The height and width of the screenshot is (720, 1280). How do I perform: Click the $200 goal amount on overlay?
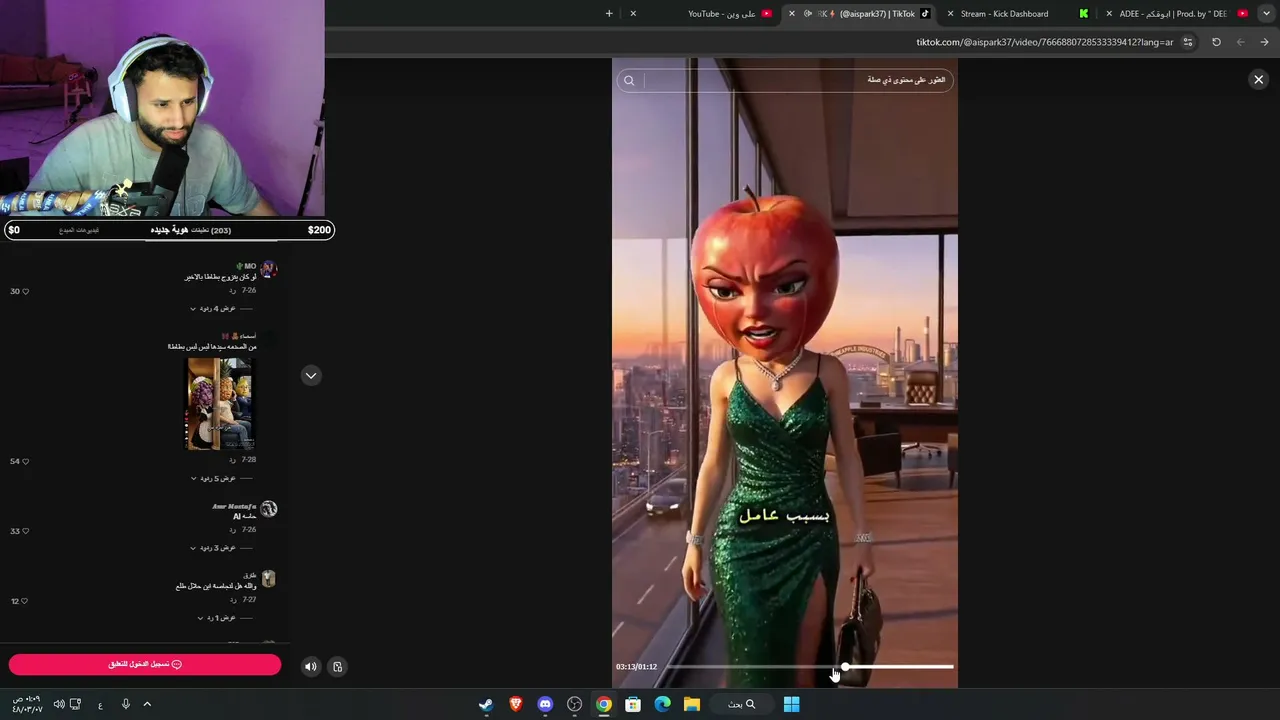[319, 230]
